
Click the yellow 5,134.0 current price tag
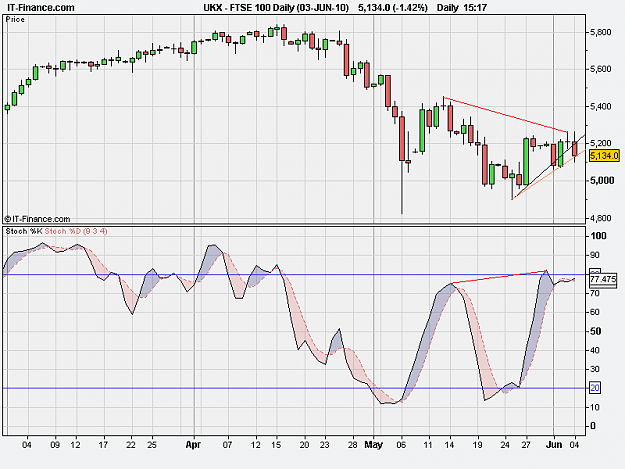coord(604,155)
